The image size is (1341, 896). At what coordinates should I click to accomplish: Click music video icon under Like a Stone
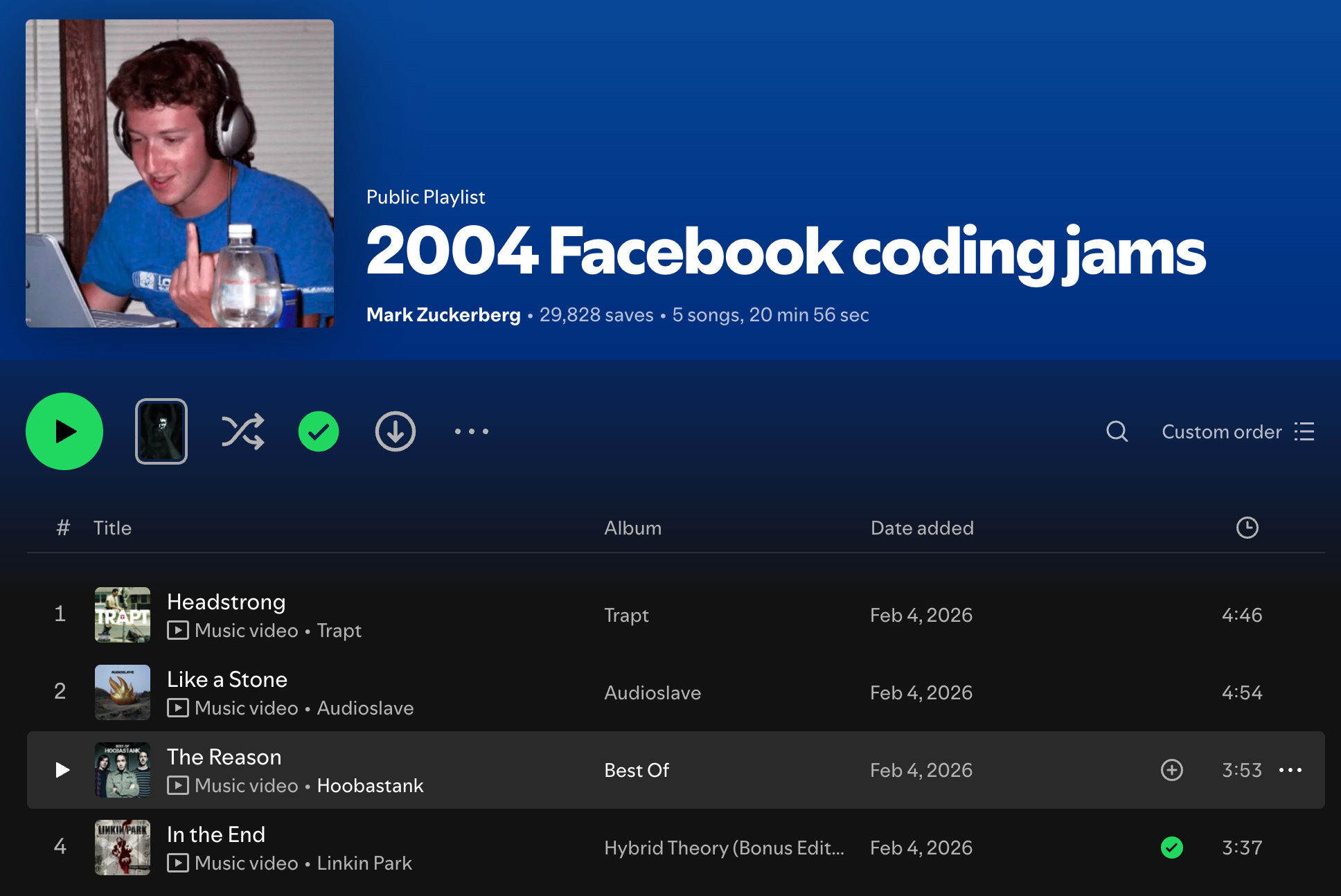pyautogui.click(x=178, y=708)
